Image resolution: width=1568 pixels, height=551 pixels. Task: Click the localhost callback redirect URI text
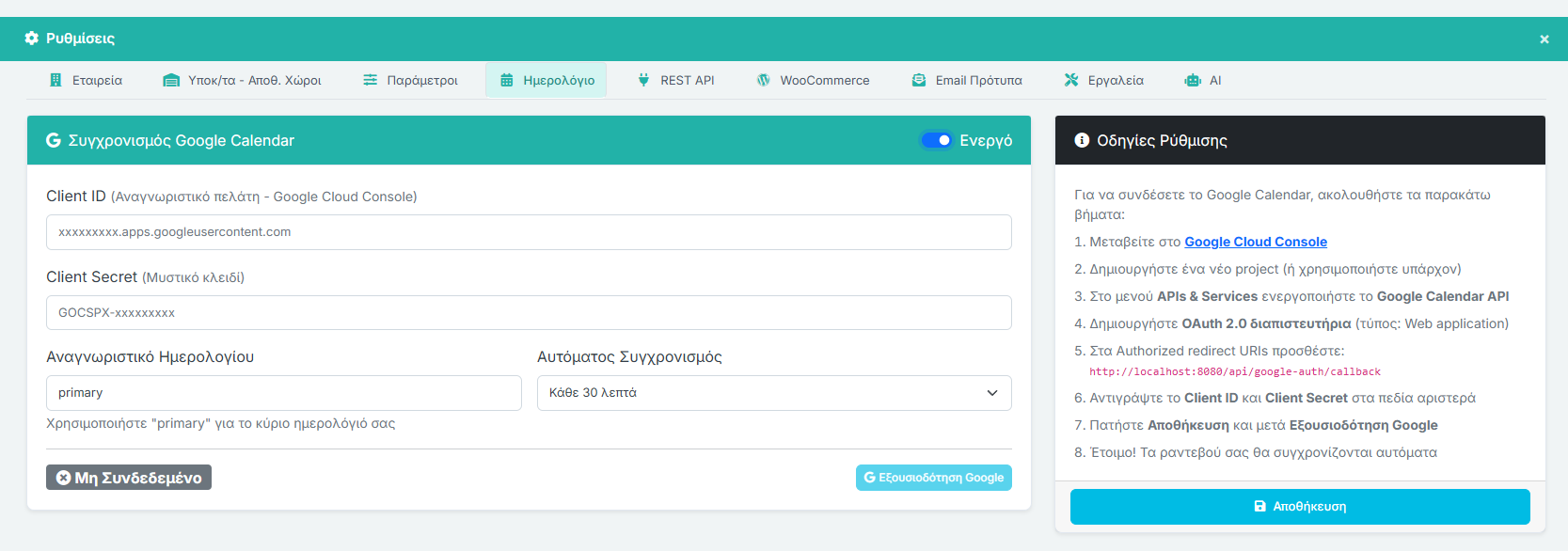tap(1235, 371)
